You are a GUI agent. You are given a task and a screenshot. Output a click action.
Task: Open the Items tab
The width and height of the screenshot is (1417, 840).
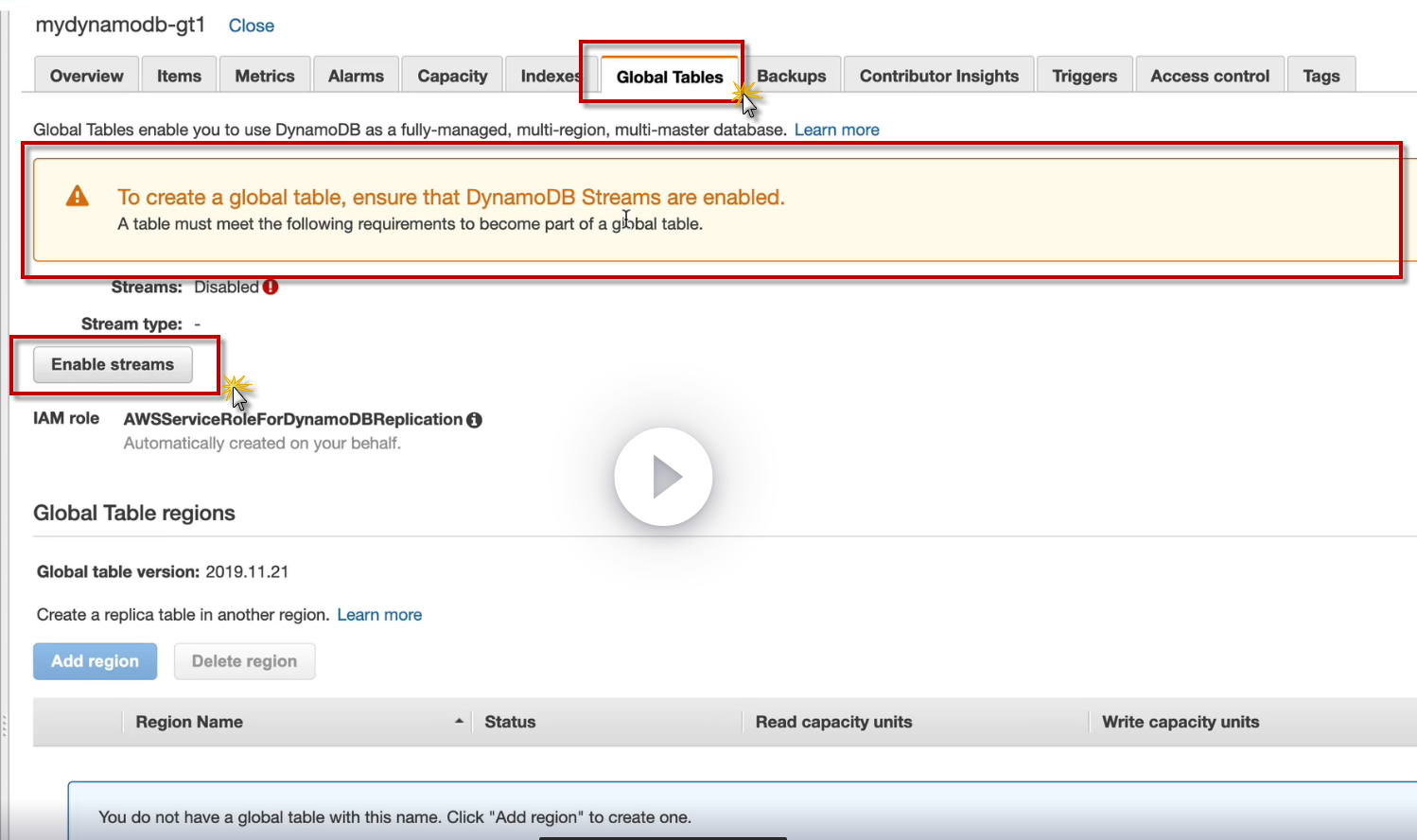point(179,76)
